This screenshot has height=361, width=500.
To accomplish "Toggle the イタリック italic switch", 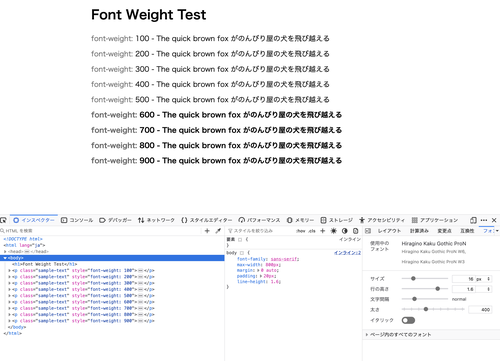I will pyautogui.click(x=408, y=320).
